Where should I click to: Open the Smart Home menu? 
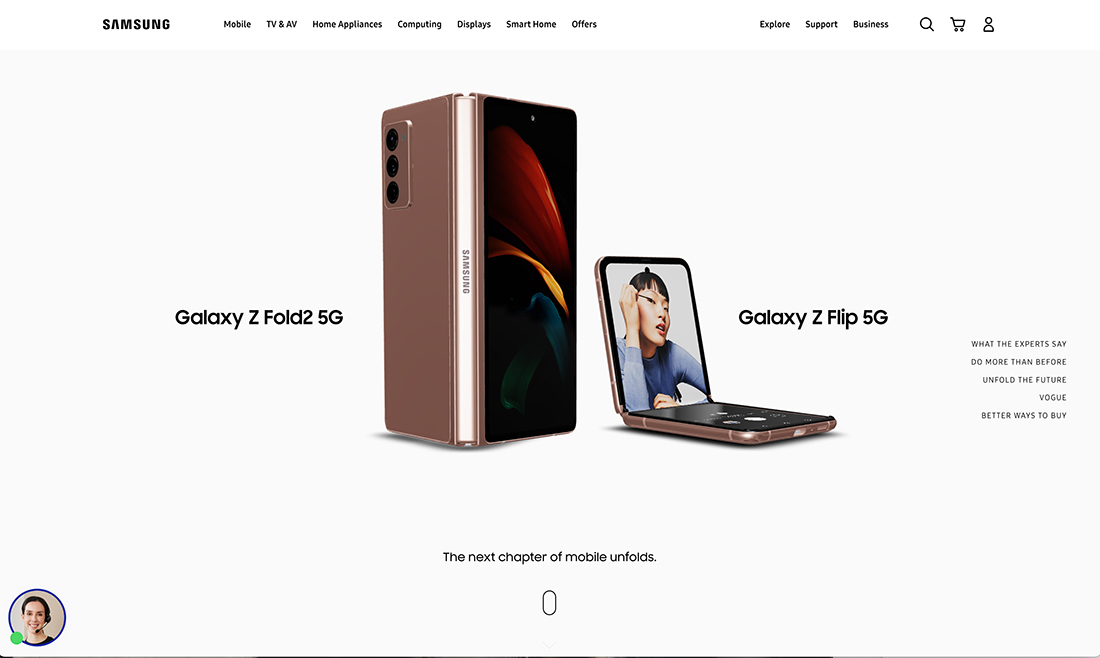point(531,25)
